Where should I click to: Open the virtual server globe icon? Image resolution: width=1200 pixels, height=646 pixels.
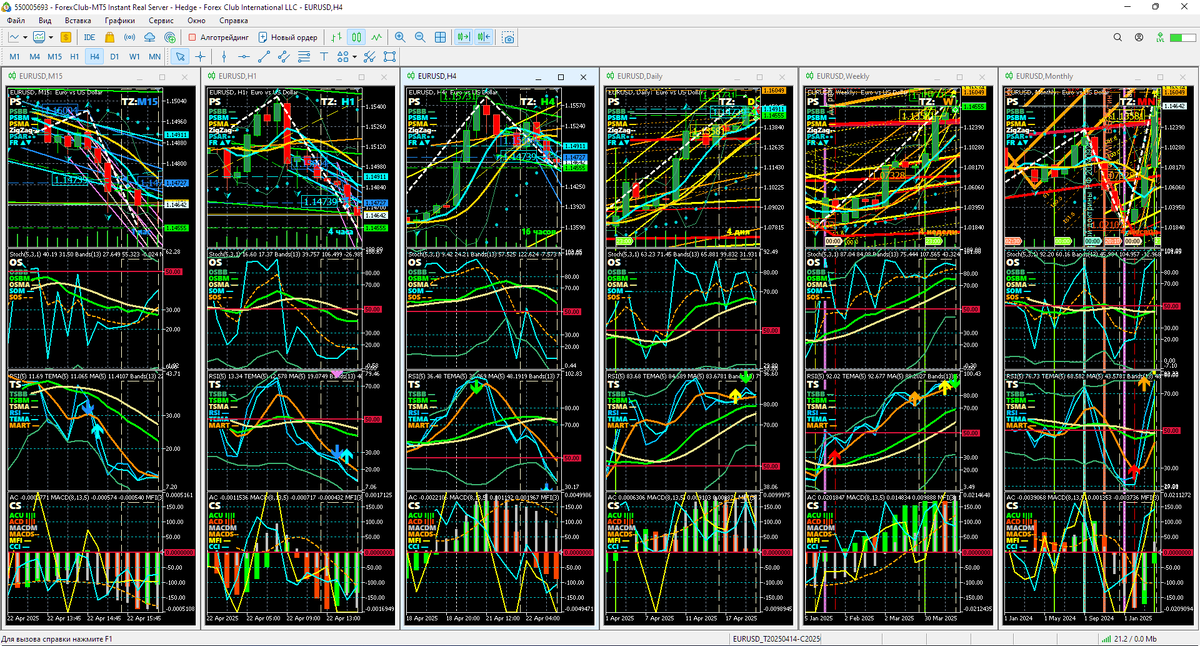tap(170, 37)
